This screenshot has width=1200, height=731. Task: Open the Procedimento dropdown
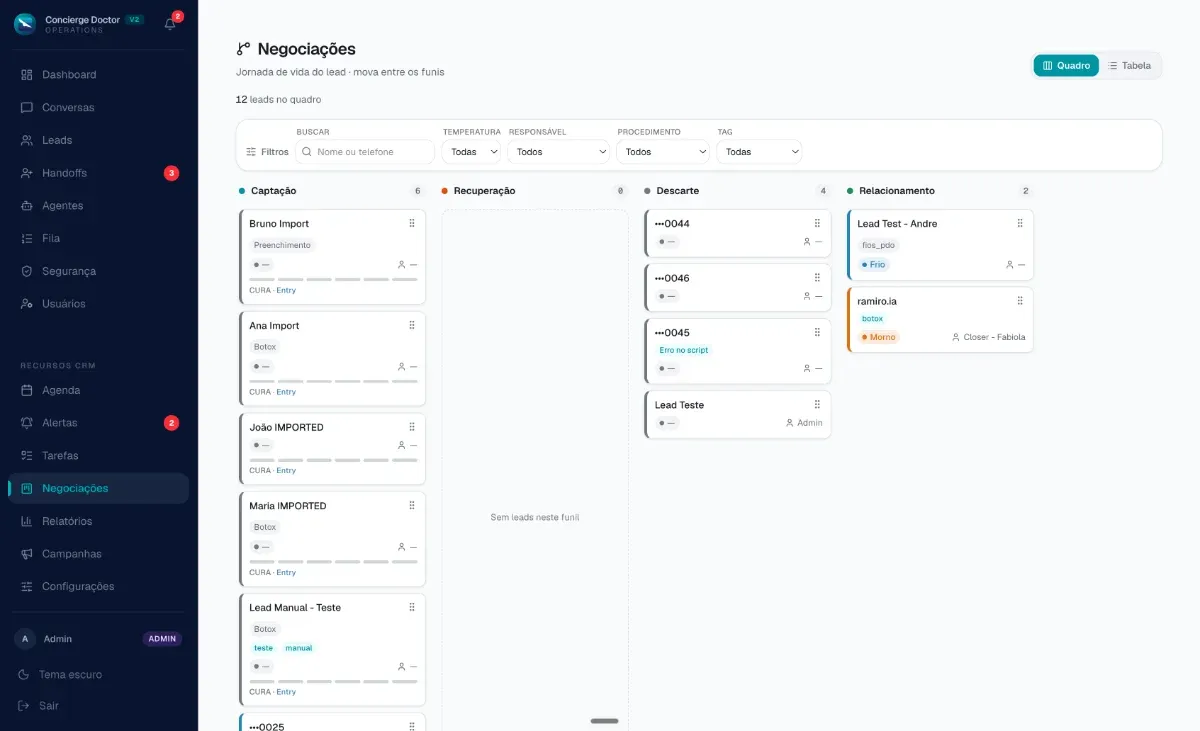[x=663, y=152]
